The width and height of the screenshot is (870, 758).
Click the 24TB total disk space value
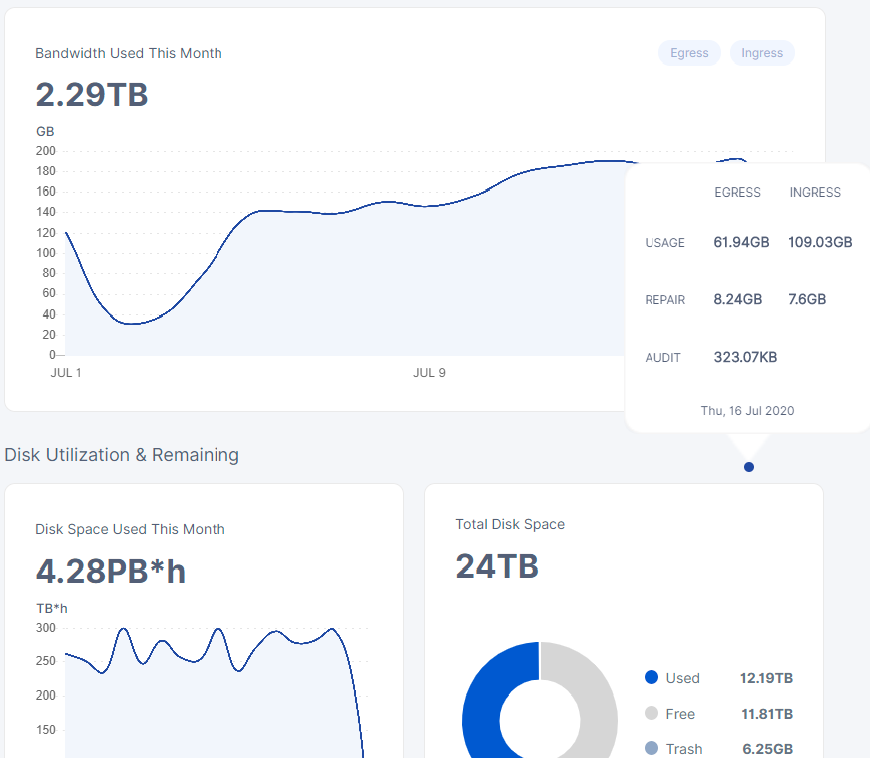tap(497, 567)
